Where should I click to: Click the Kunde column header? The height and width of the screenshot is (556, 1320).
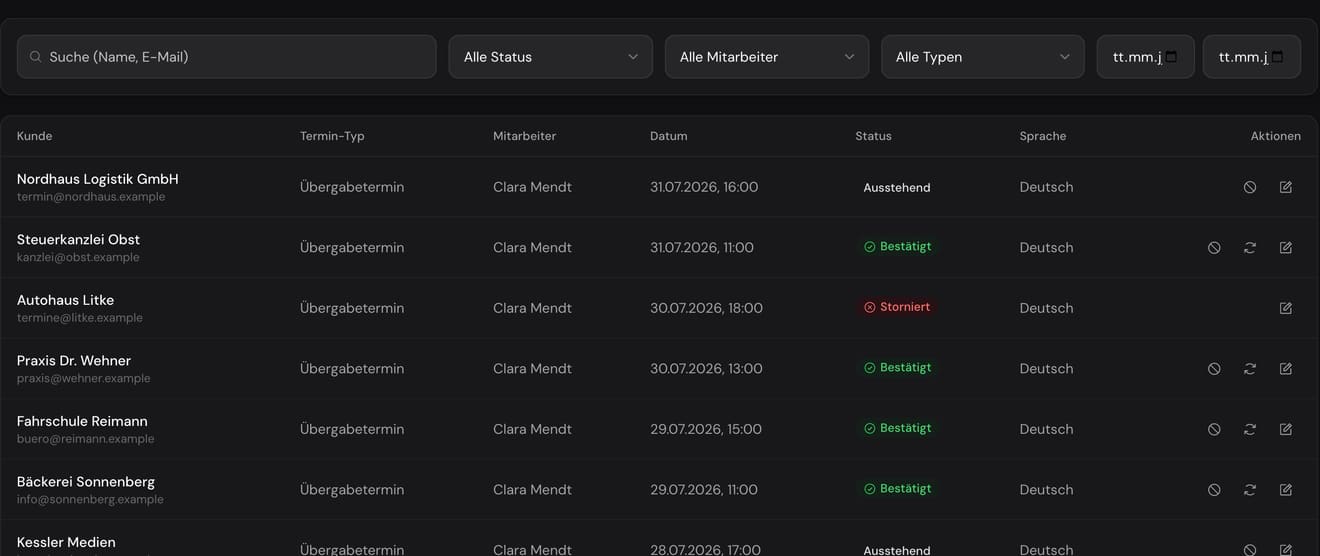point(35,136)
